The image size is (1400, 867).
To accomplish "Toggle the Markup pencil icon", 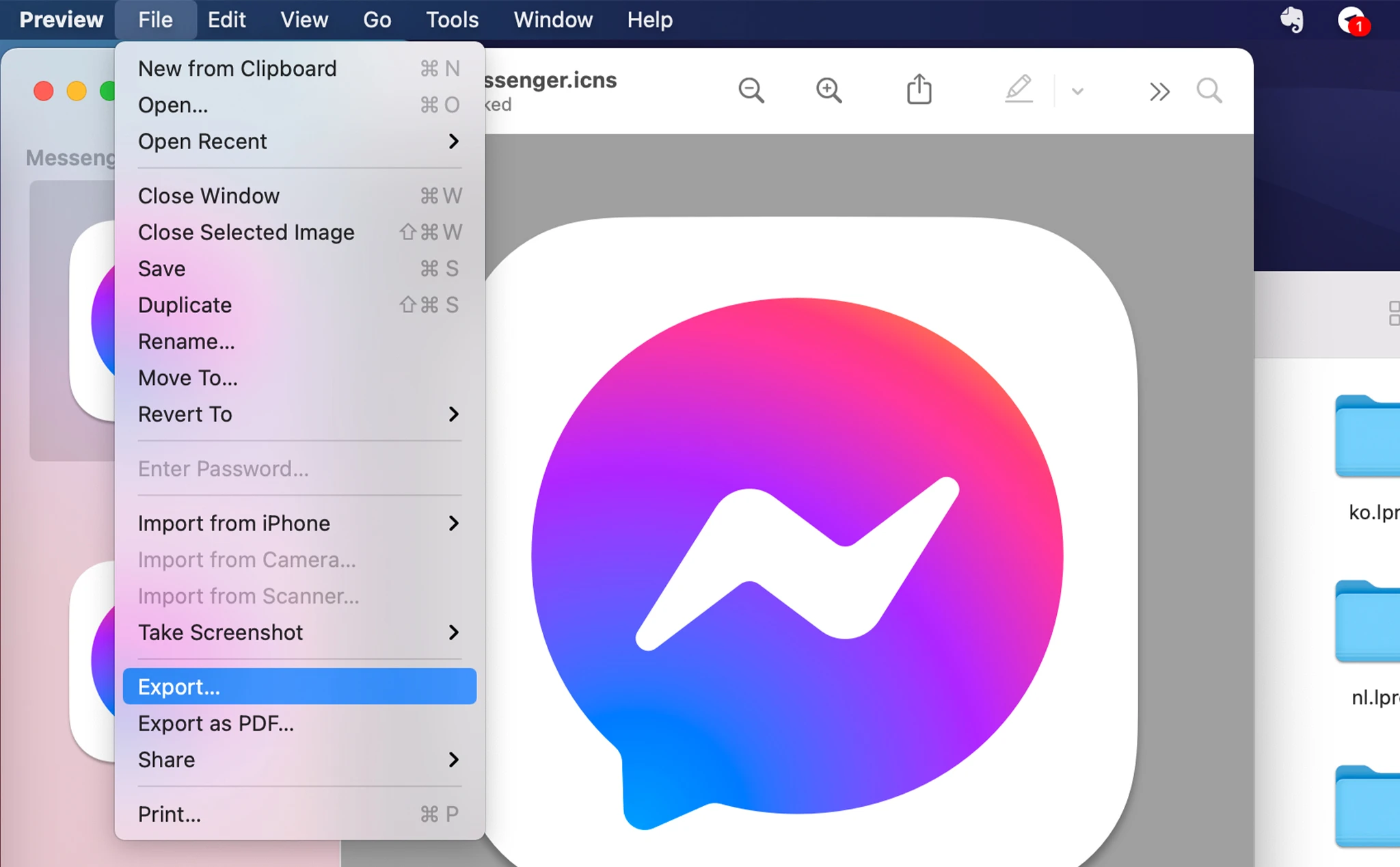I will [1019, 89].
